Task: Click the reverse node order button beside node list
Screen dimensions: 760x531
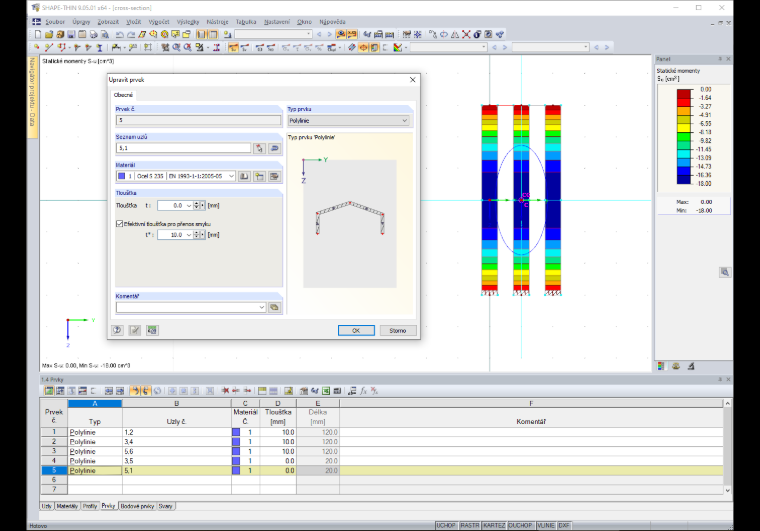Action: coord(274,148)
